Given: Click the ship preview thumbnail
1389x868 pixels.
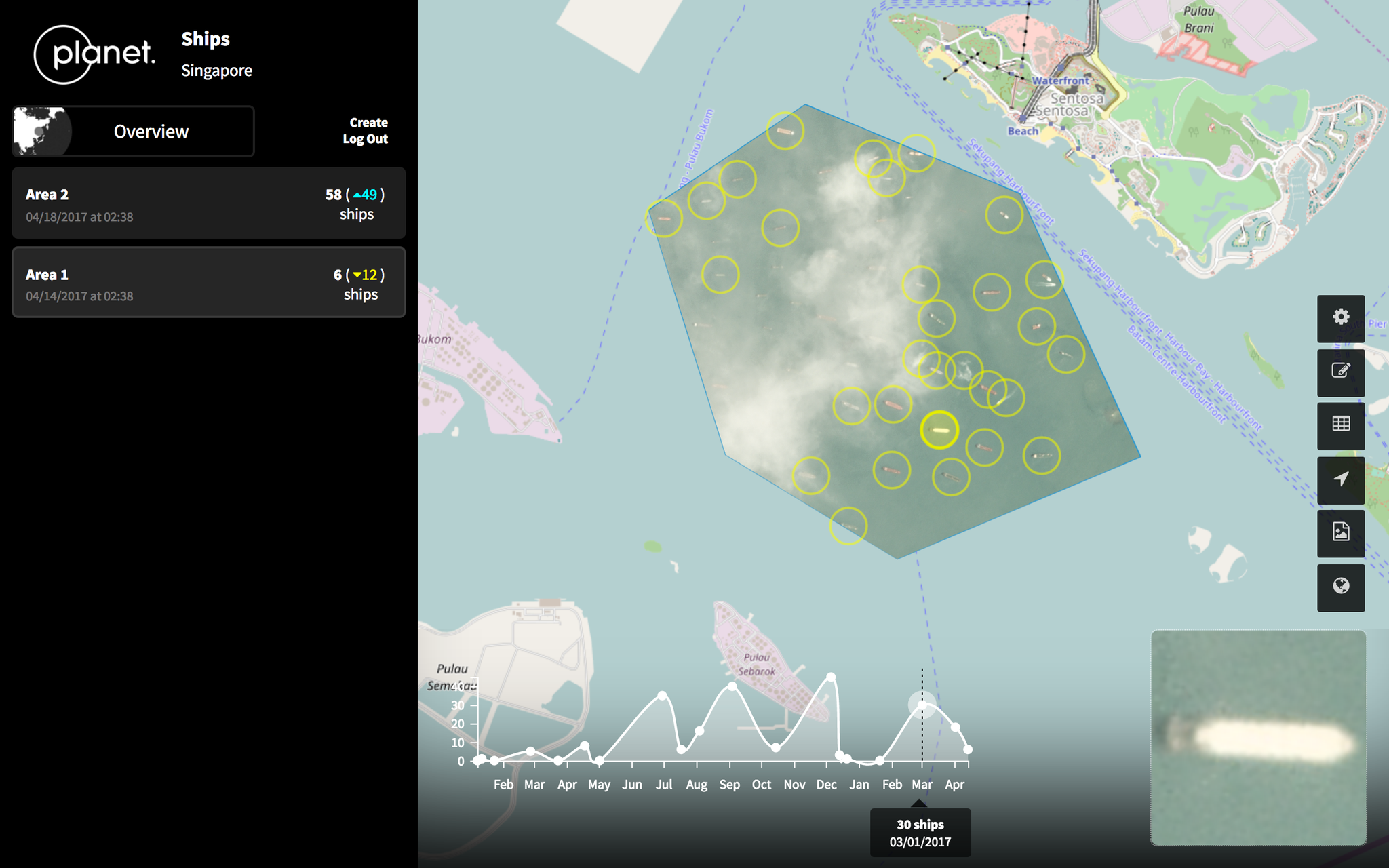Looking at the screenshot, I should coord(1258,738).
